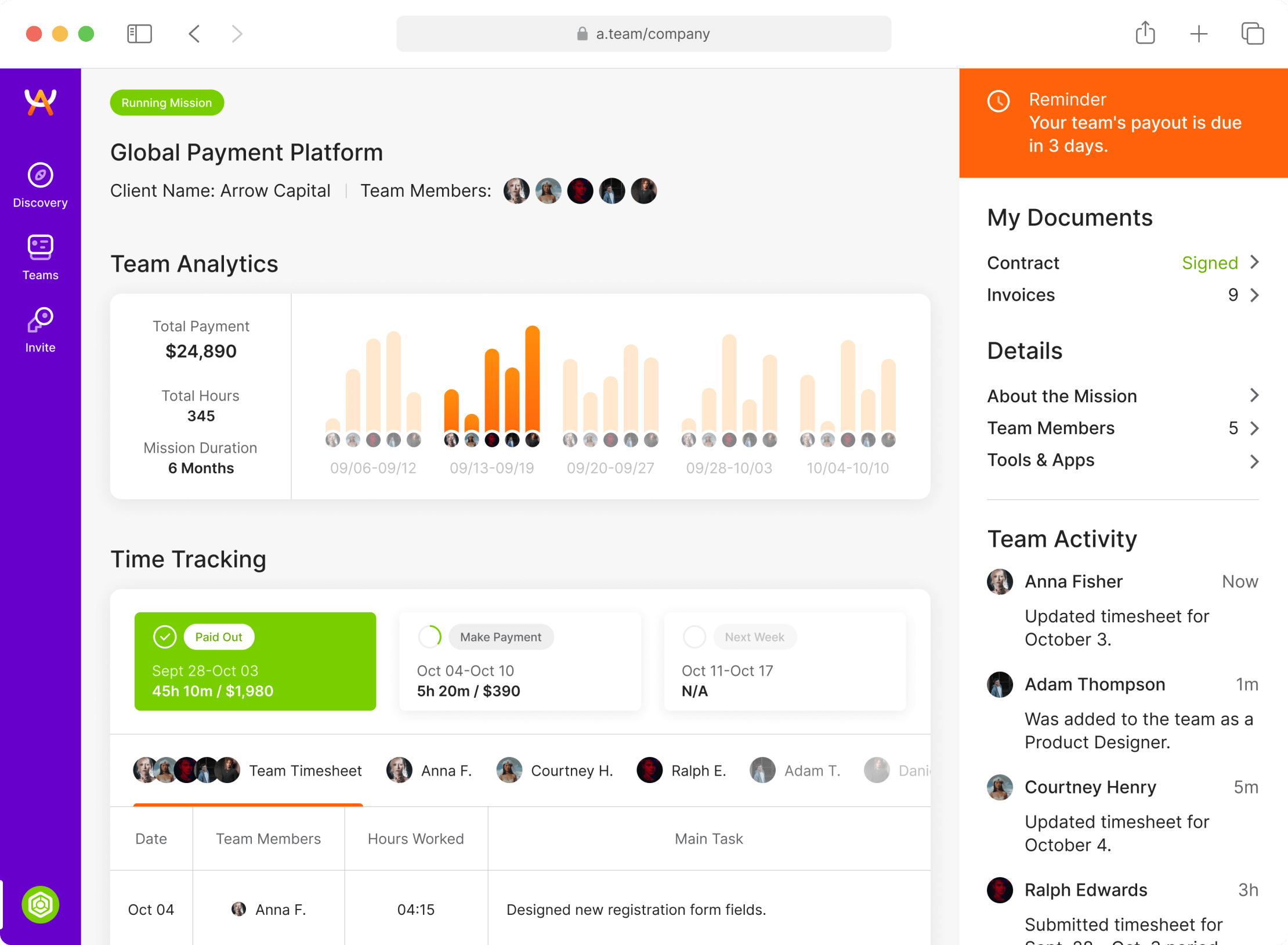Open the Invoices documents link
1288x945 pixels.
point(1021,295)
